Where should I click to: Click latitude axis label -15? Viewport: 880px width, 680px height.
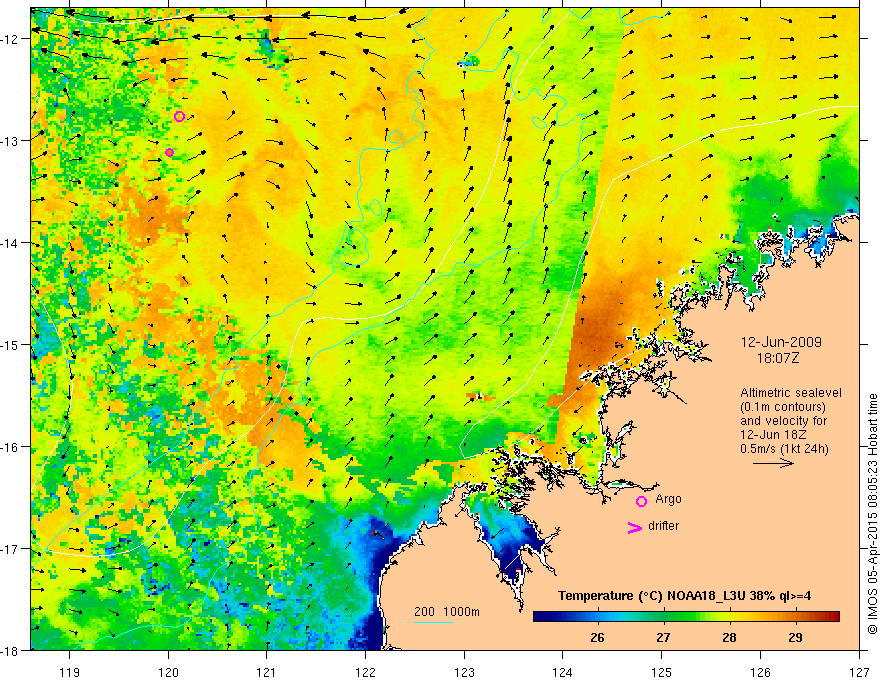coord(11,344)
